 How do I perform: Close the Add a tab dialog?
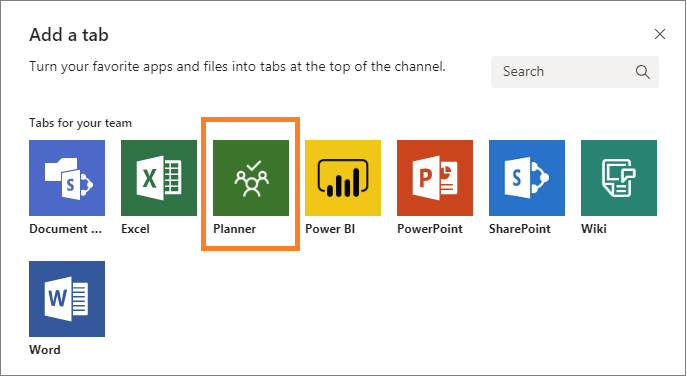click(660, 34)
